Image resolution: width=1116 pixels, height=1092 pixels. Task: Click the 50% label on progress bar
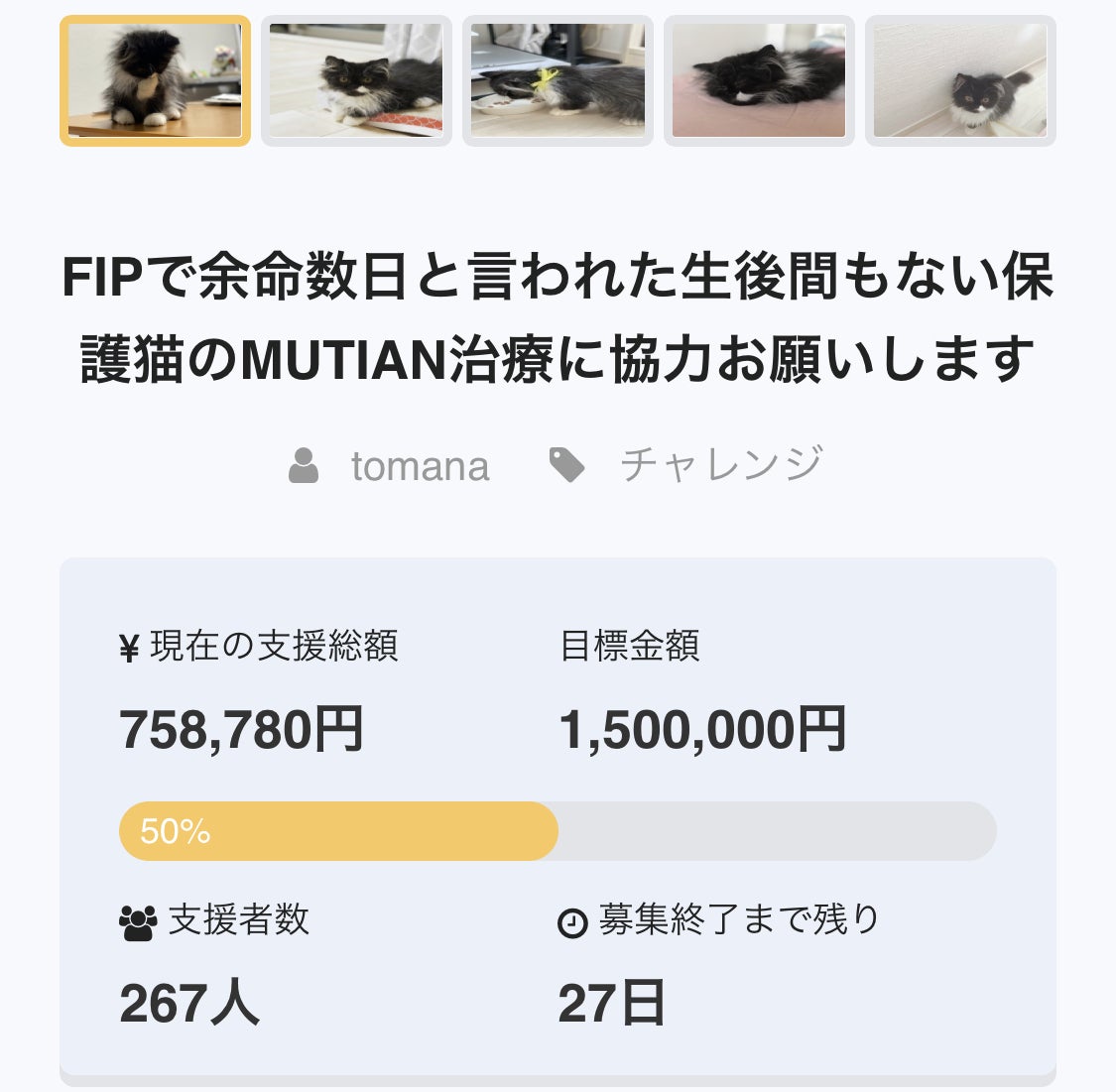coord(175,831)
